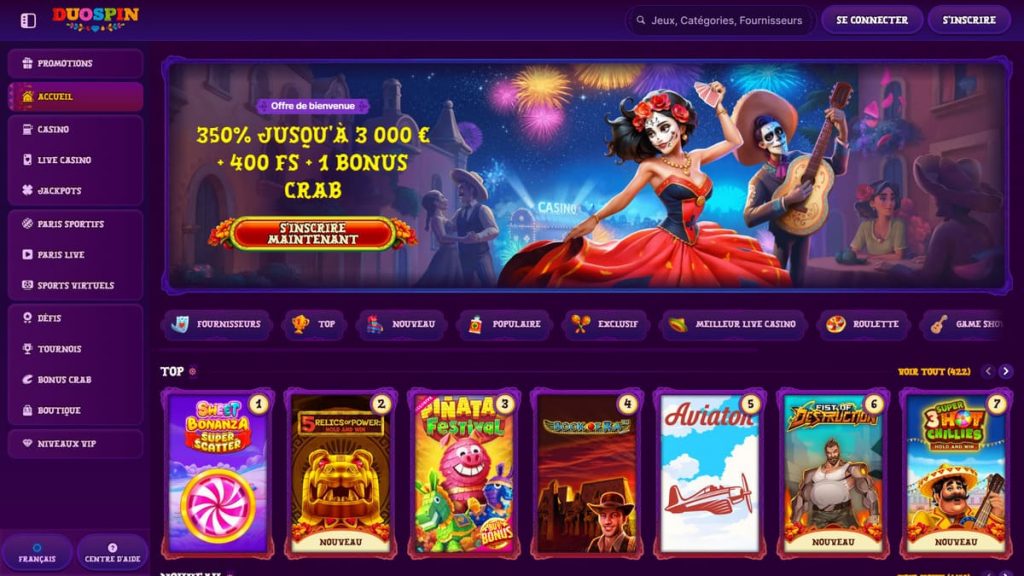Screen dimensions: 1024x576
Task: Click S'inscrire Maintenant banner button
Action: point(313,234)
